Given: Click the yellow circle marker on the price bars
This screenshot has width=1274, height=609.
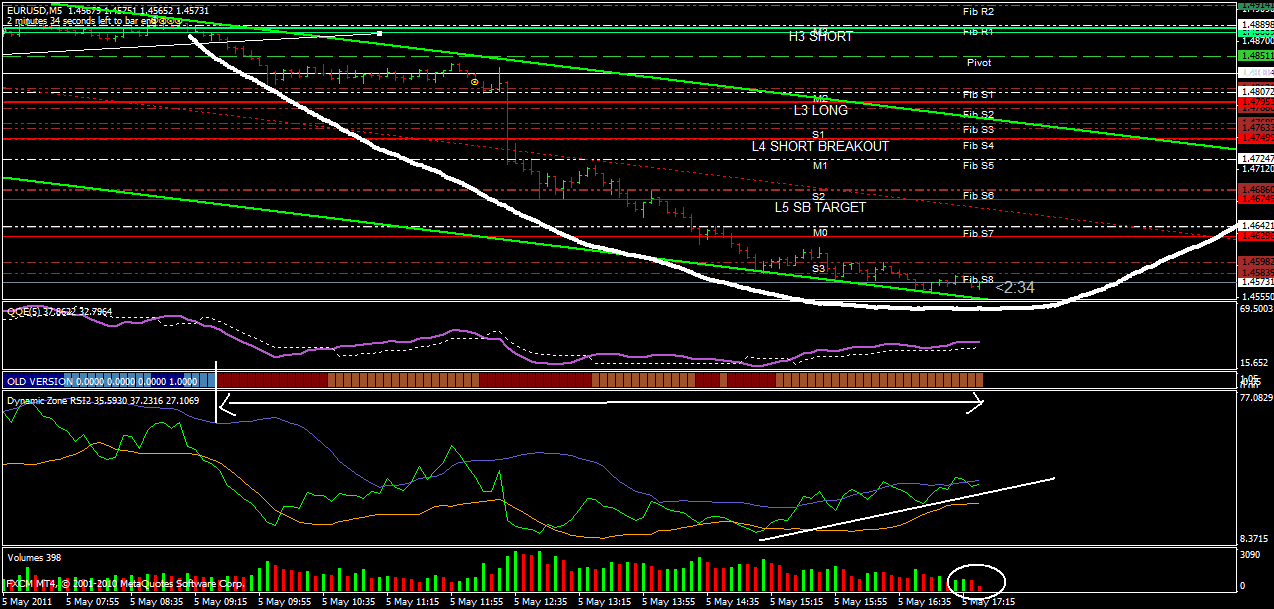Looking at the screenshot, I should coord(476,82).
